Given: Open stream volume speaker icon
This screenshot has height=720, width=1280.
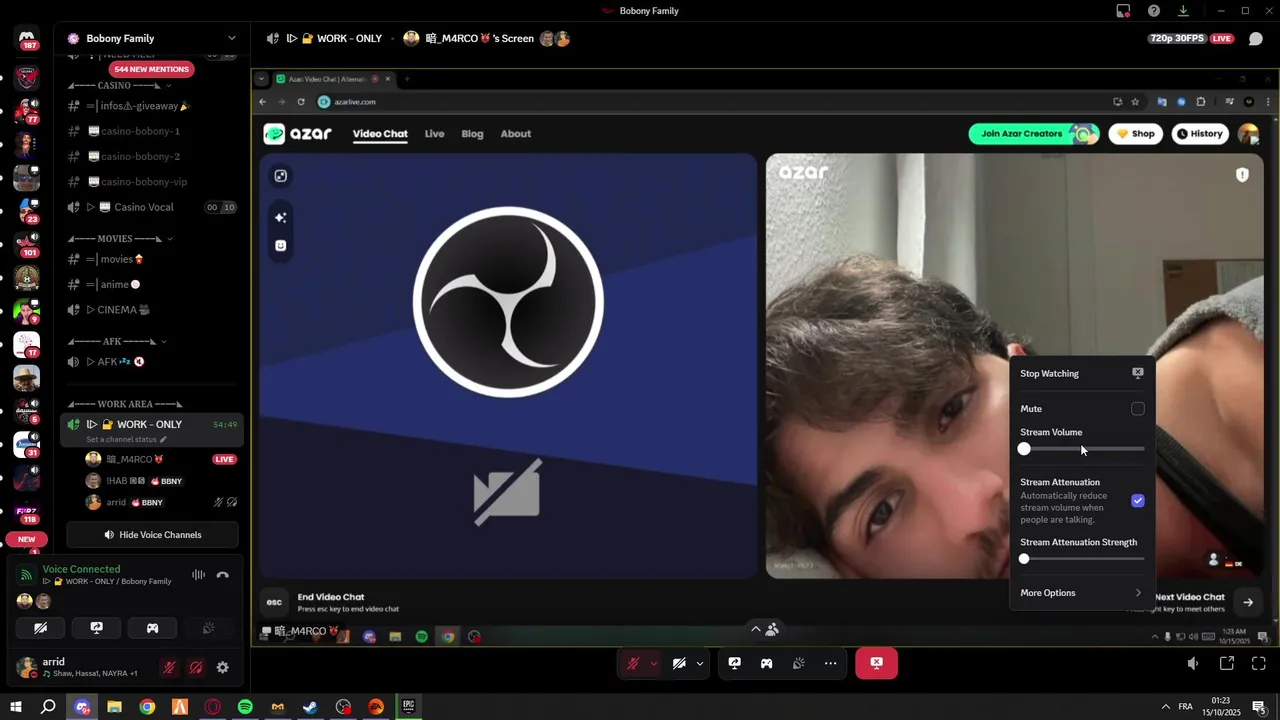Looking at the screenshot, I should (1193, 663).
